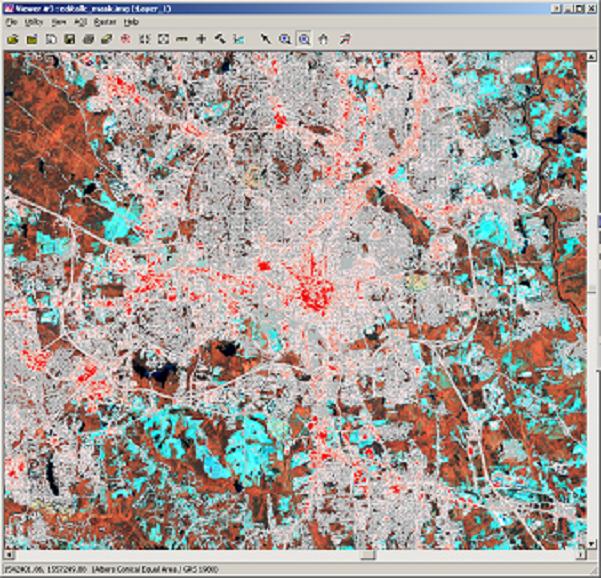The width and height of the screenshot is (601, 578).
Task: Open the View menu
Action: click(59, 22)
